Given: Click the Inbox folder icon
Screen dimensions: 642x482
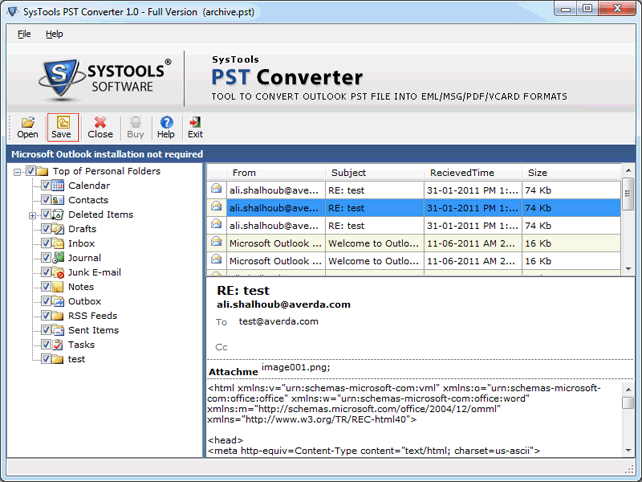Looking at the screenshot, I should (x=58, y=243).
